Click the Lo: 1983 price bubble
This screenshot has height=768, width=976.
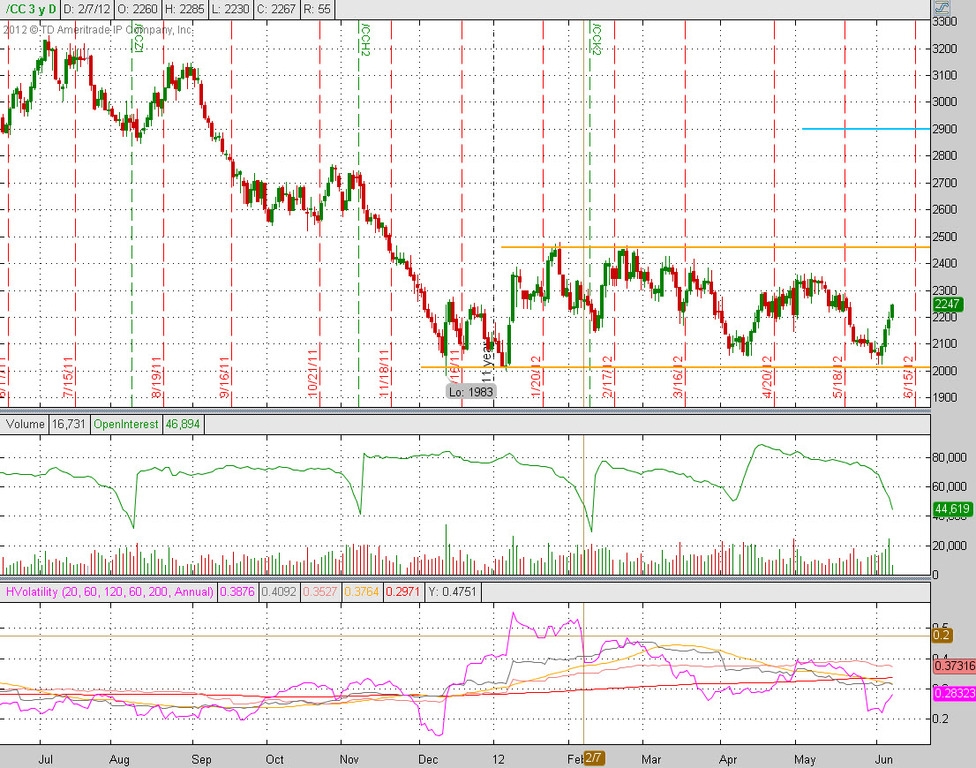tap(471, 392)
